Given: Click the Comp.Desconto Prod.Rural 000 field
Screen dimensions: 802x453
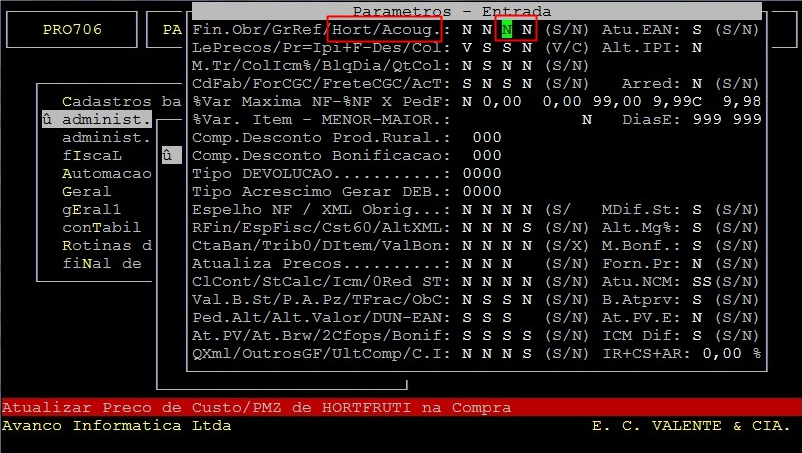Looking at the screenshot, I should pyautogui.click(x=486, y=137).
